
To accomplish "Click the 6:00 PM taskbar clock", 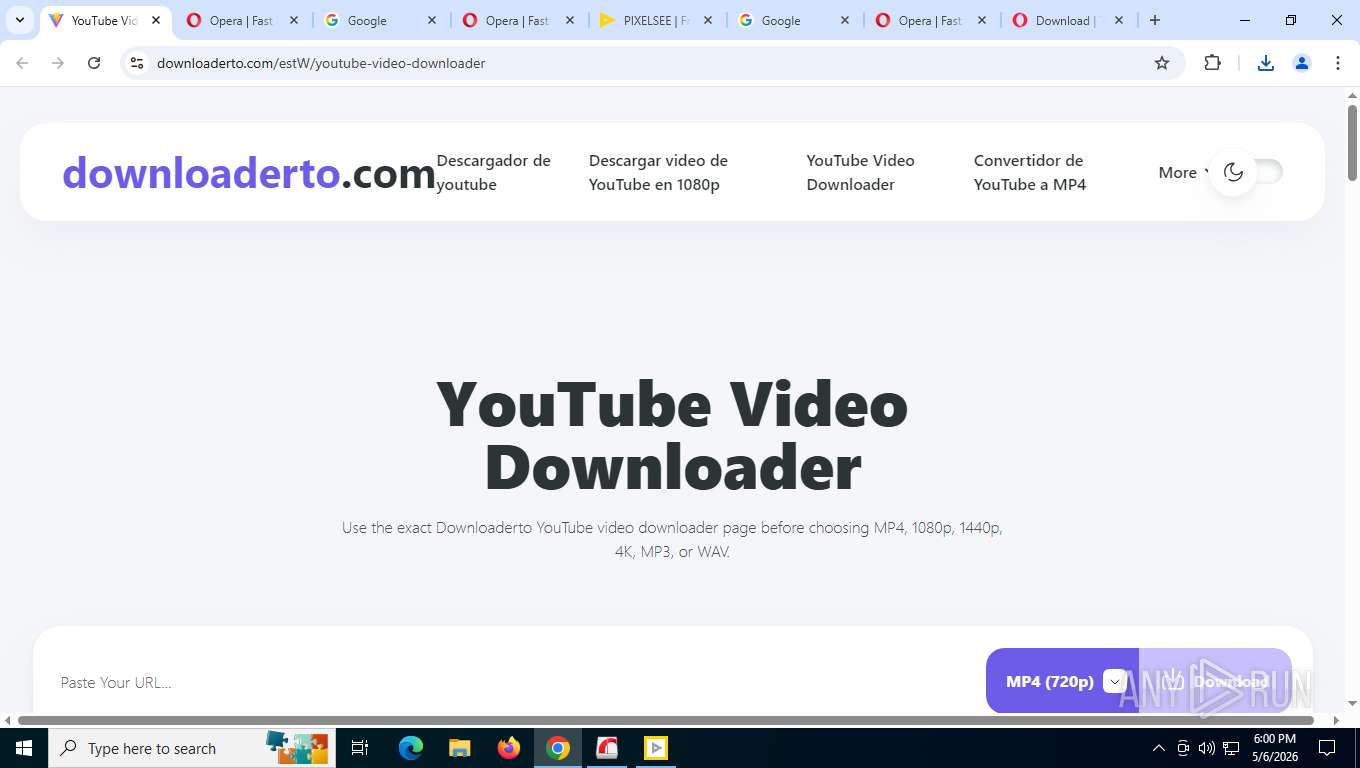I will [1274, 748].
